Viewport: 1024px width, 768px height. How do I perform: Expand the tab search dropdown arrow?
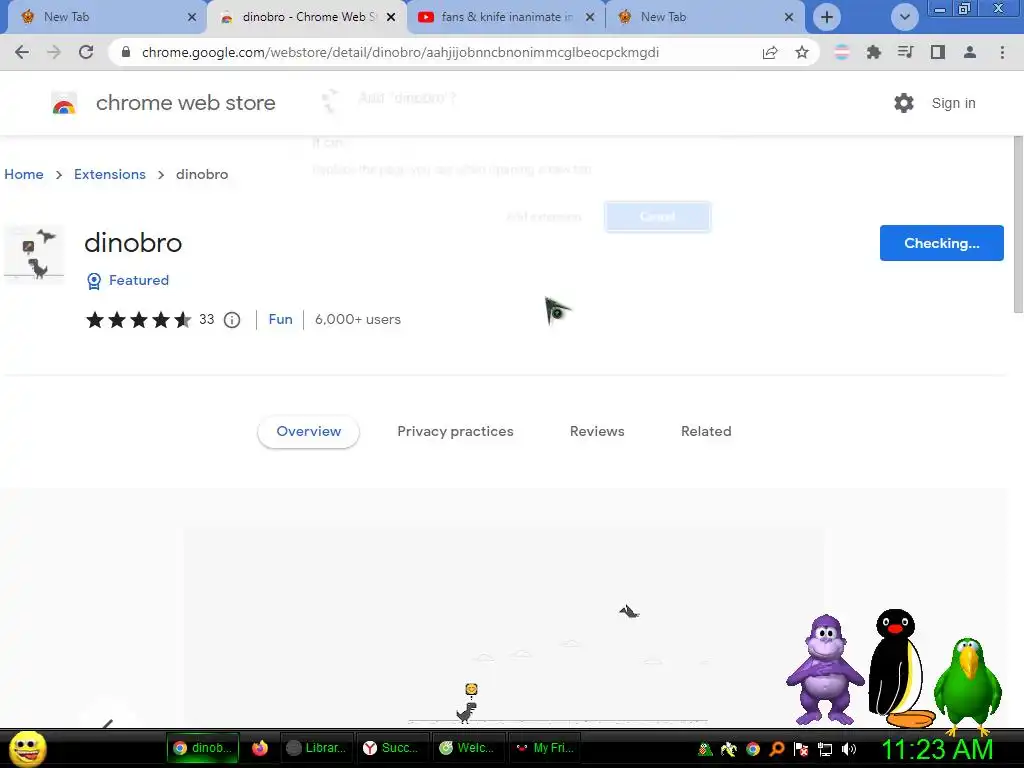(x=904, y=17)
